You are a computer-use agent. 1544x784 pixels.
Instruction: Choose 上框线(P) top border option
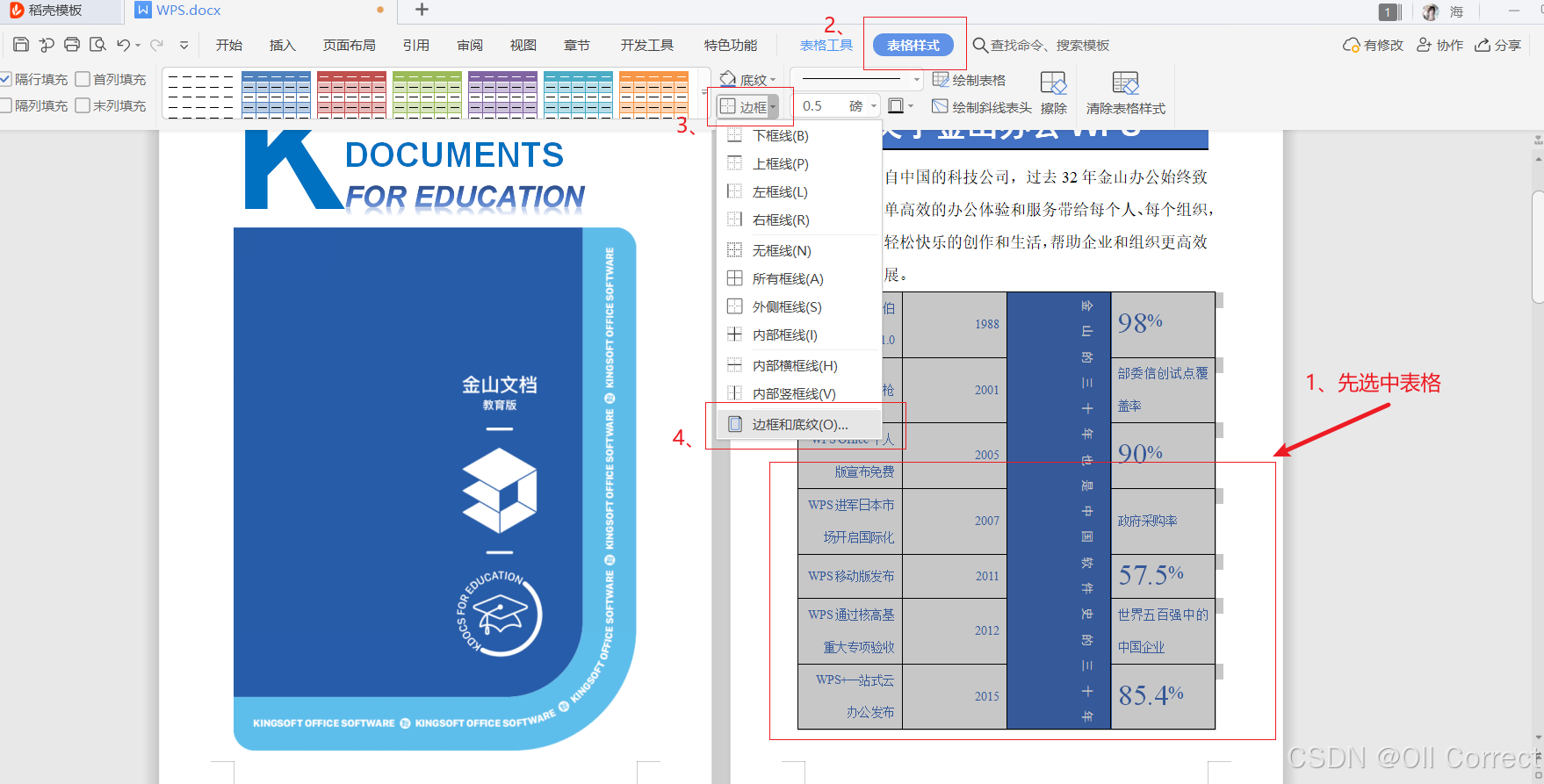click(x=799, y=163)
